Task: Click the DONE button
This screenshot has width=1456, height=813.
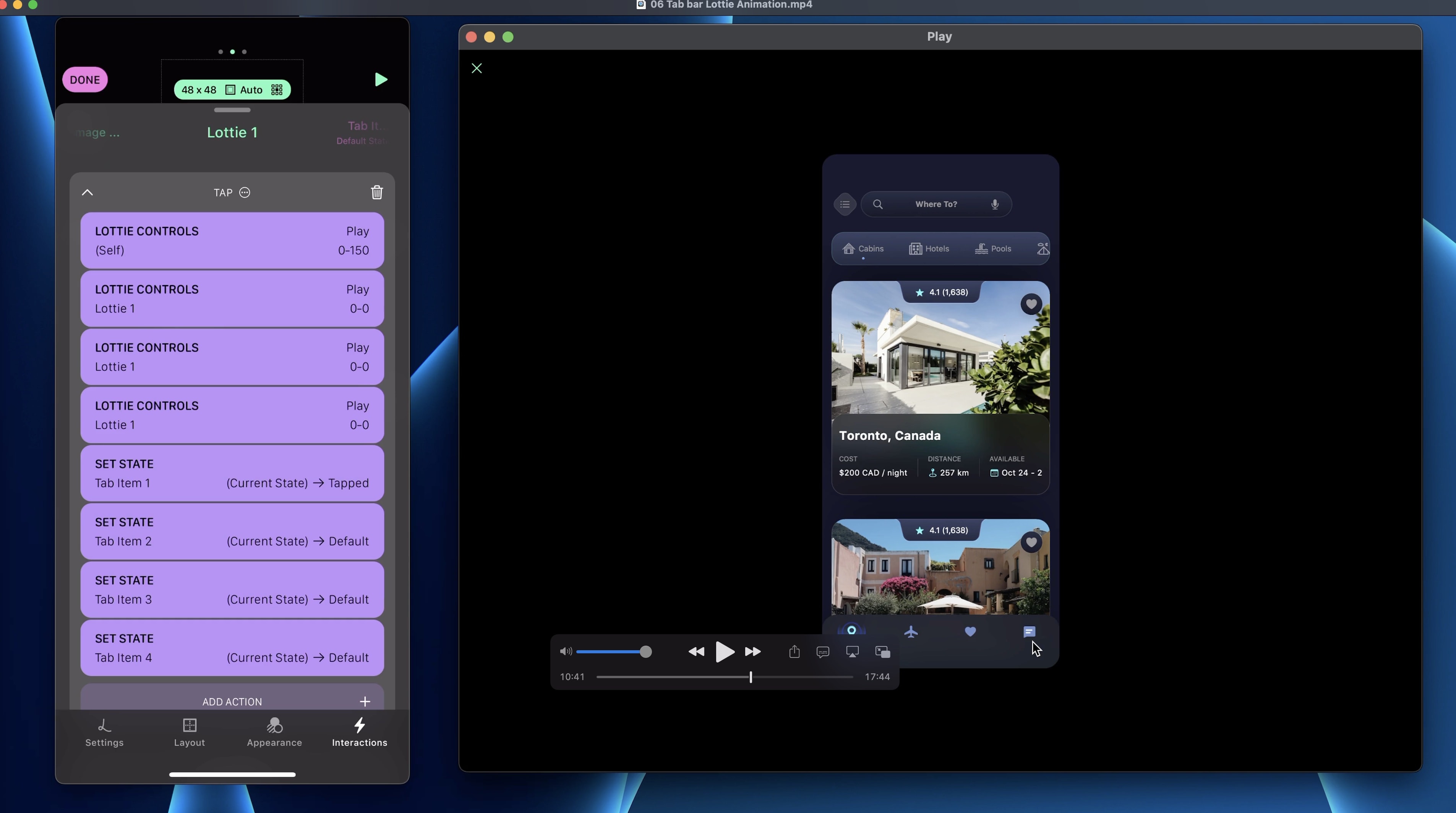Action: [x=85, y=80]
